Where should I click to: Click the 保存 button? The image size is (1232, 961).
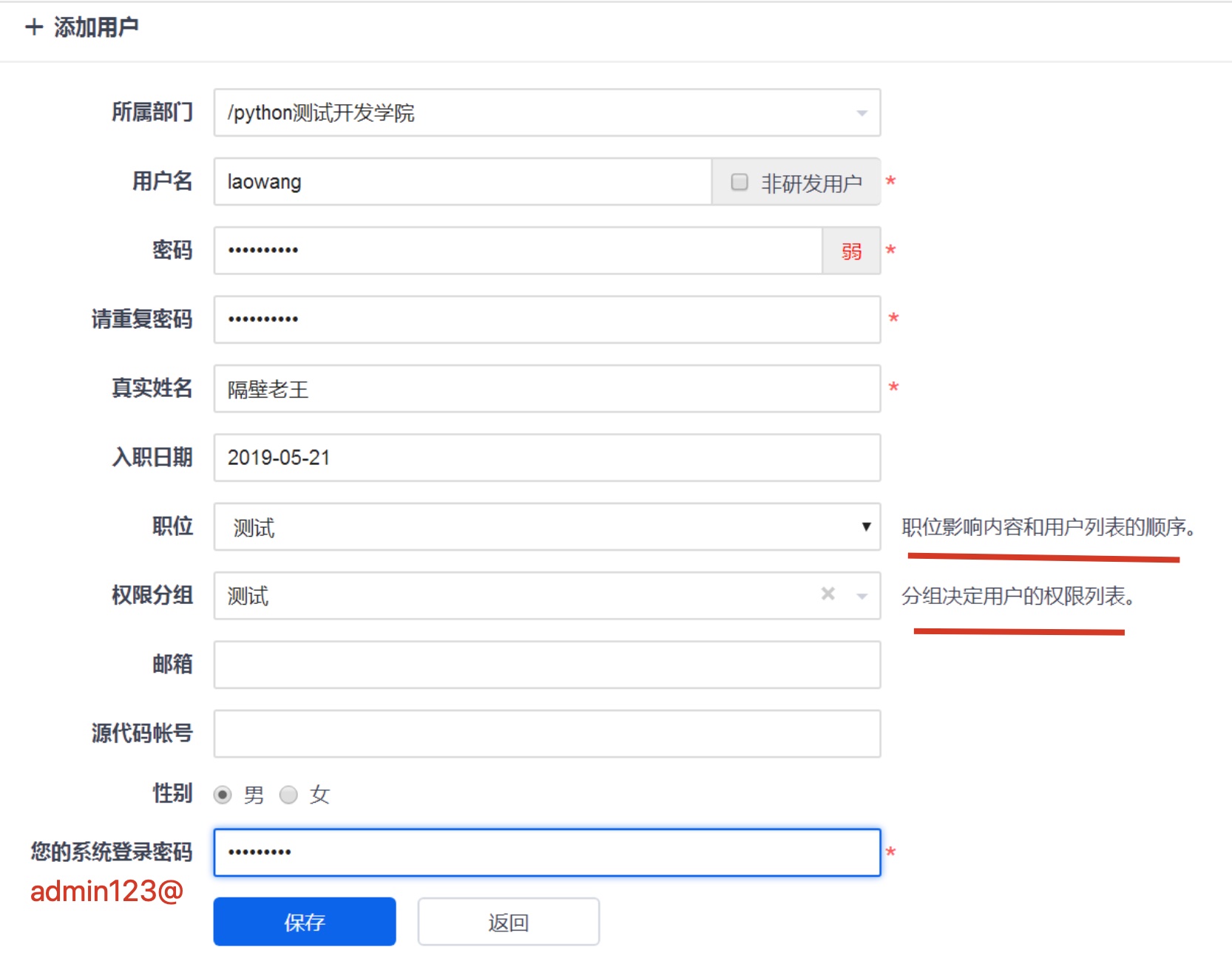point(304,922)
